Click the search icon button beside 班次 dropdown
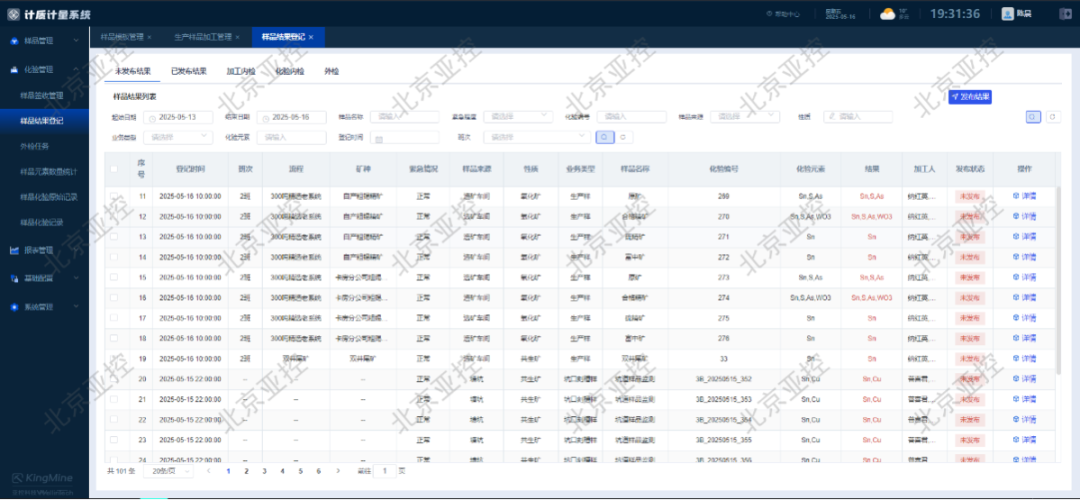1080x500 pixels. (603, 137)
